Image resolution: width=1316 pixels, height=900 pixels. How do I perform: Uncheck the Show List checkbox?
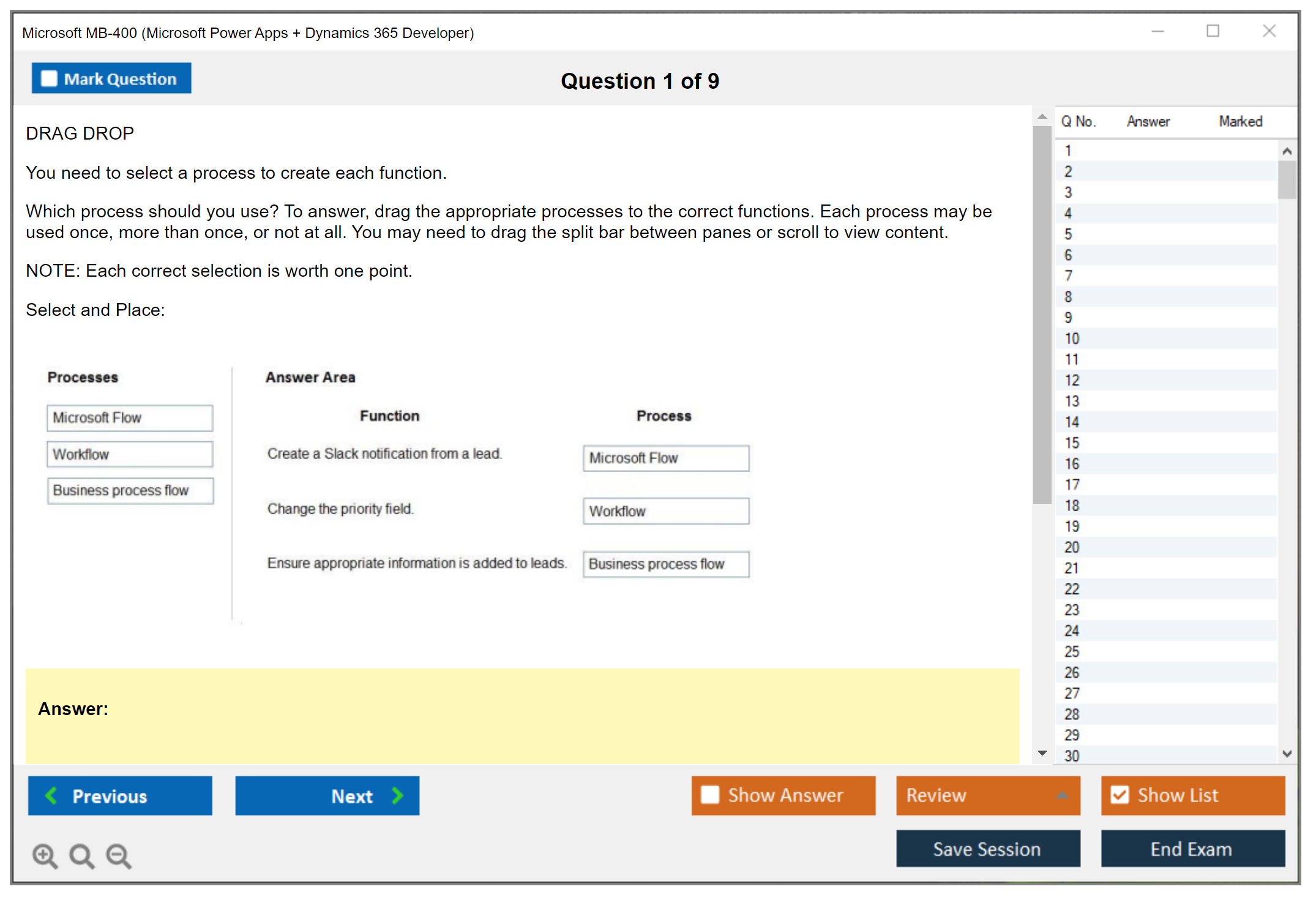point(1120,795)
